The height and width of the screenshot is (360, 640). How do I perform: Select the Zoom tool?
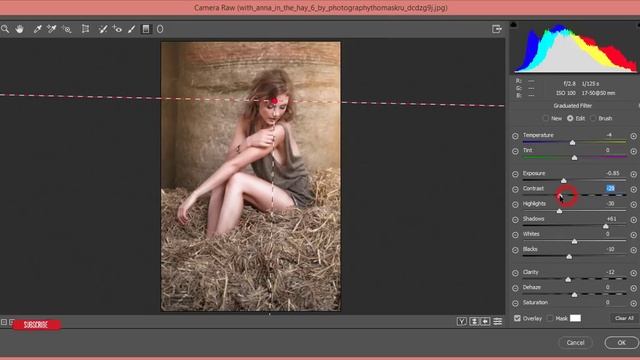click(x=5, y=29)
